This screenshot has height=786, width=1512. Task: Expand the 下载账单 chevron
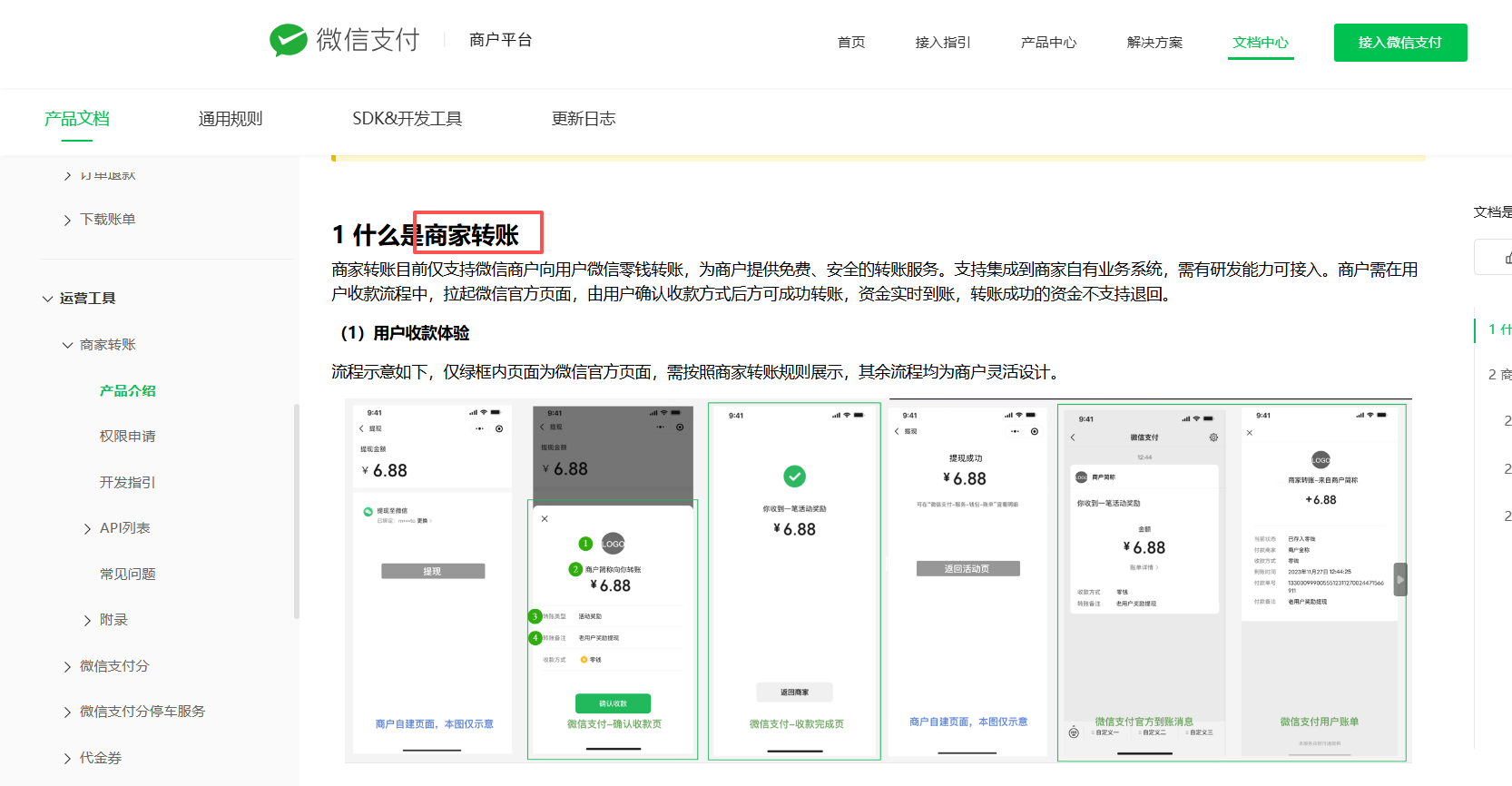coord(67,220)
